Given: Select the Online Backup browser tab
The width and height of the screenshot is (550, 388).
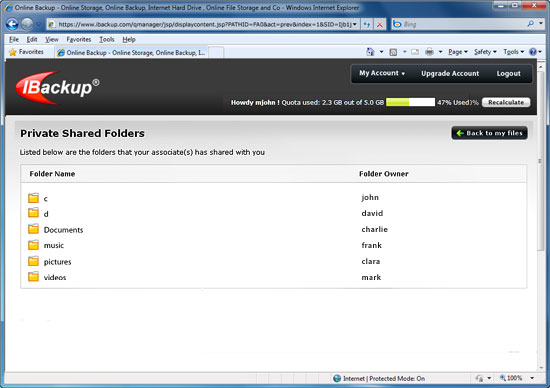Looking at the screenshot, I should [131, 53].
